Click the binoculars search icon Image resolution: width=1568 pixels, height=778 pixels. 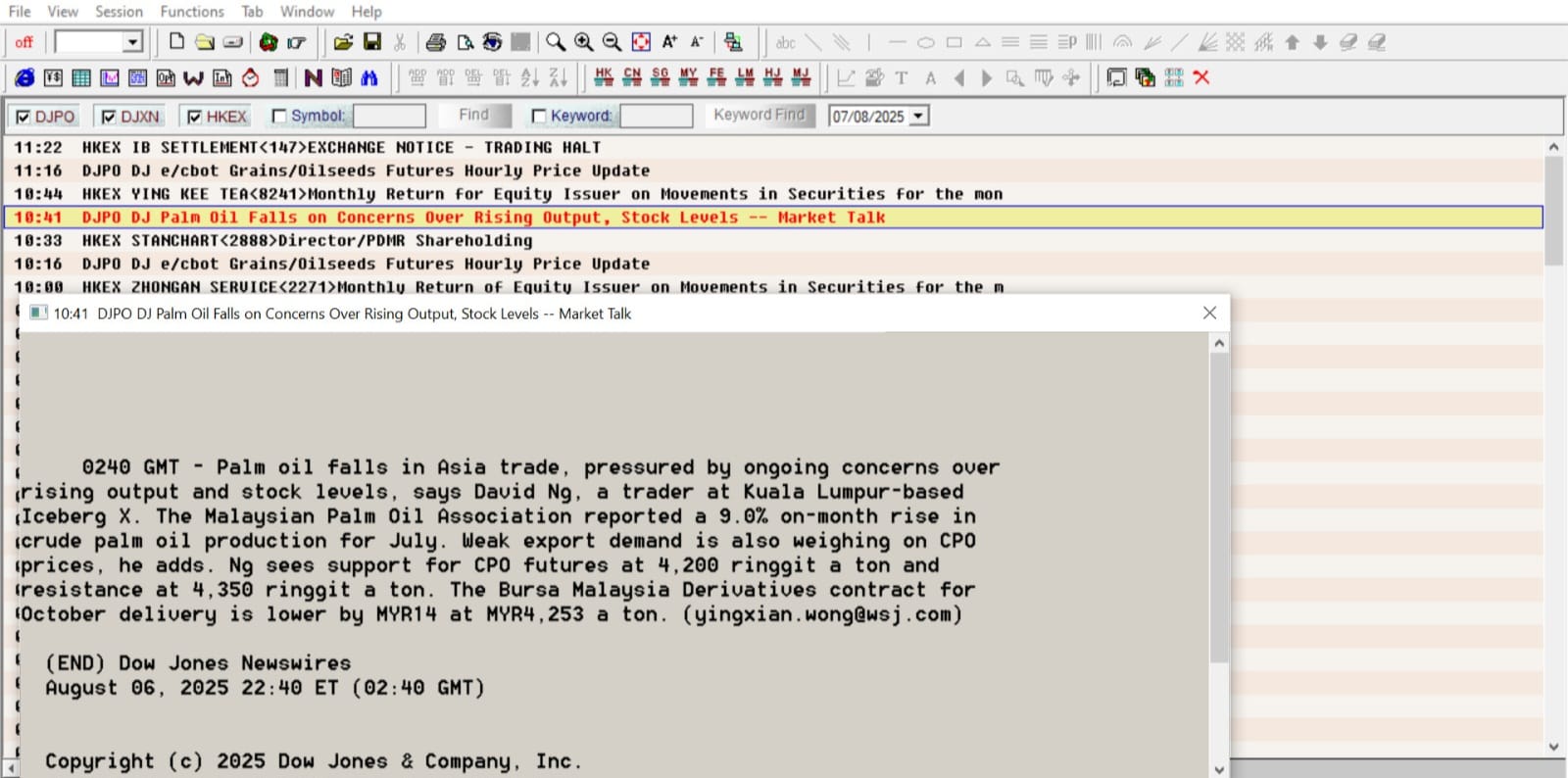pyautogui.click(x=369, y=77)
